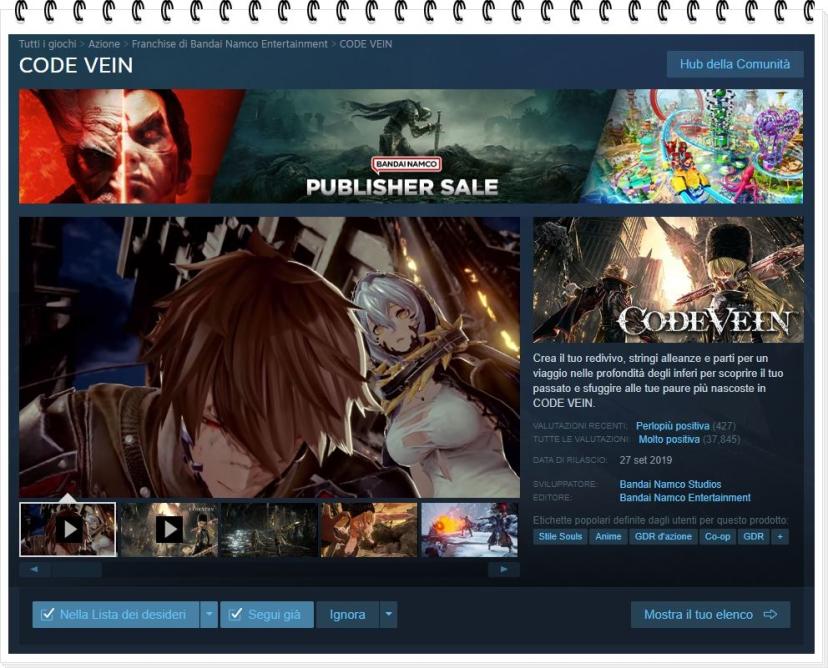Screen dimensions: 828x668
Task: Go to Tutti i giochi breadcrumb
Action: click(47, 44)
